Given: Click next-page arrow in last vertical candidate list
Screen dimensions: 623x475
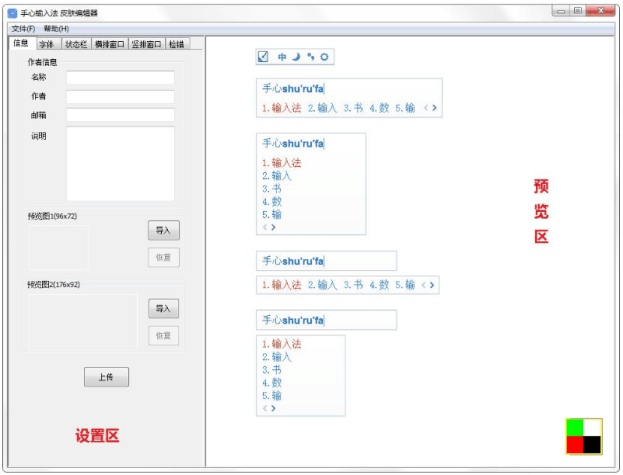Looking at the screenshot, I should point(273,408).
